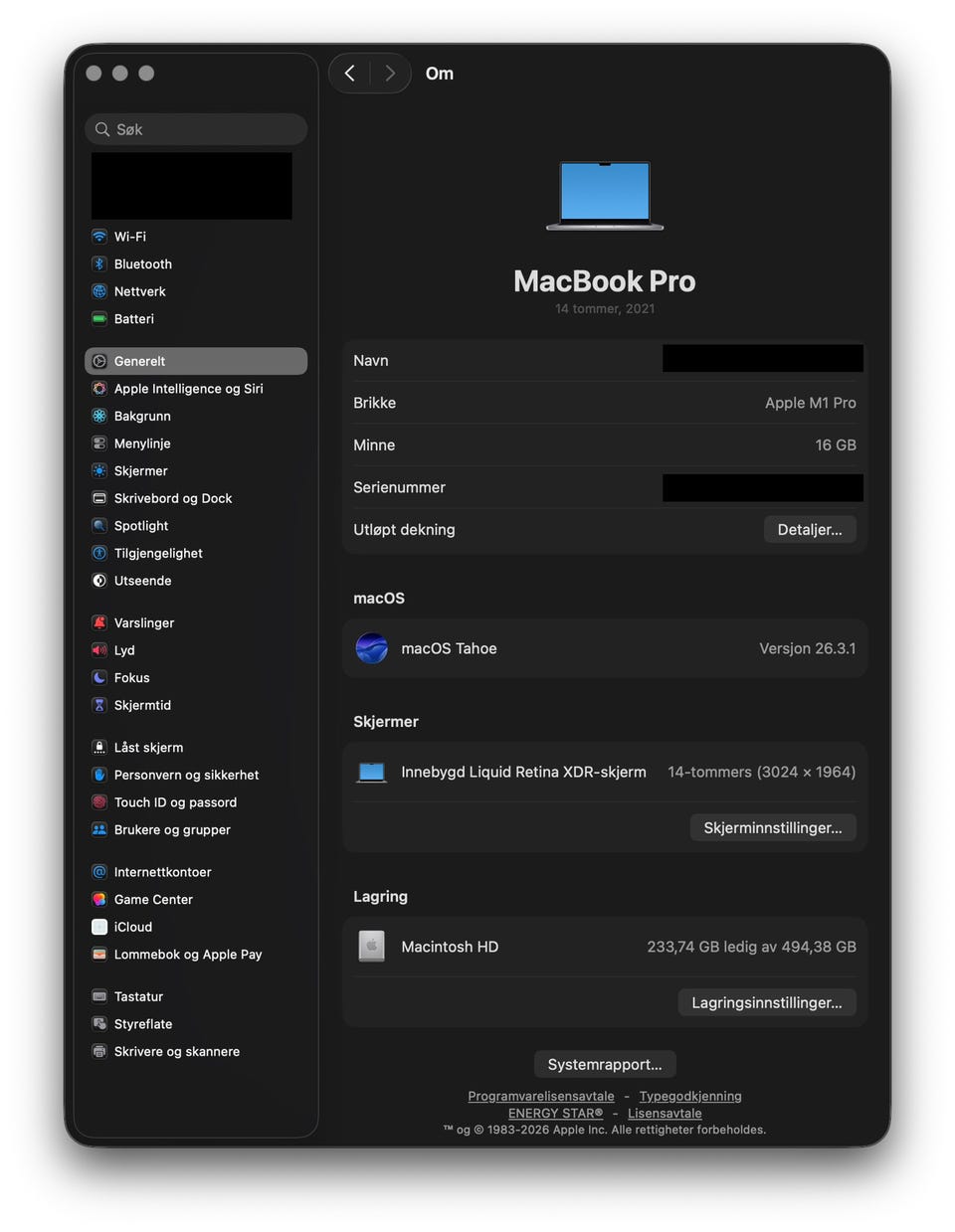The width and height of the screenshot is (955, 1232).
Task: Click the Utløpt dekning label
Action: click(404, 530)
